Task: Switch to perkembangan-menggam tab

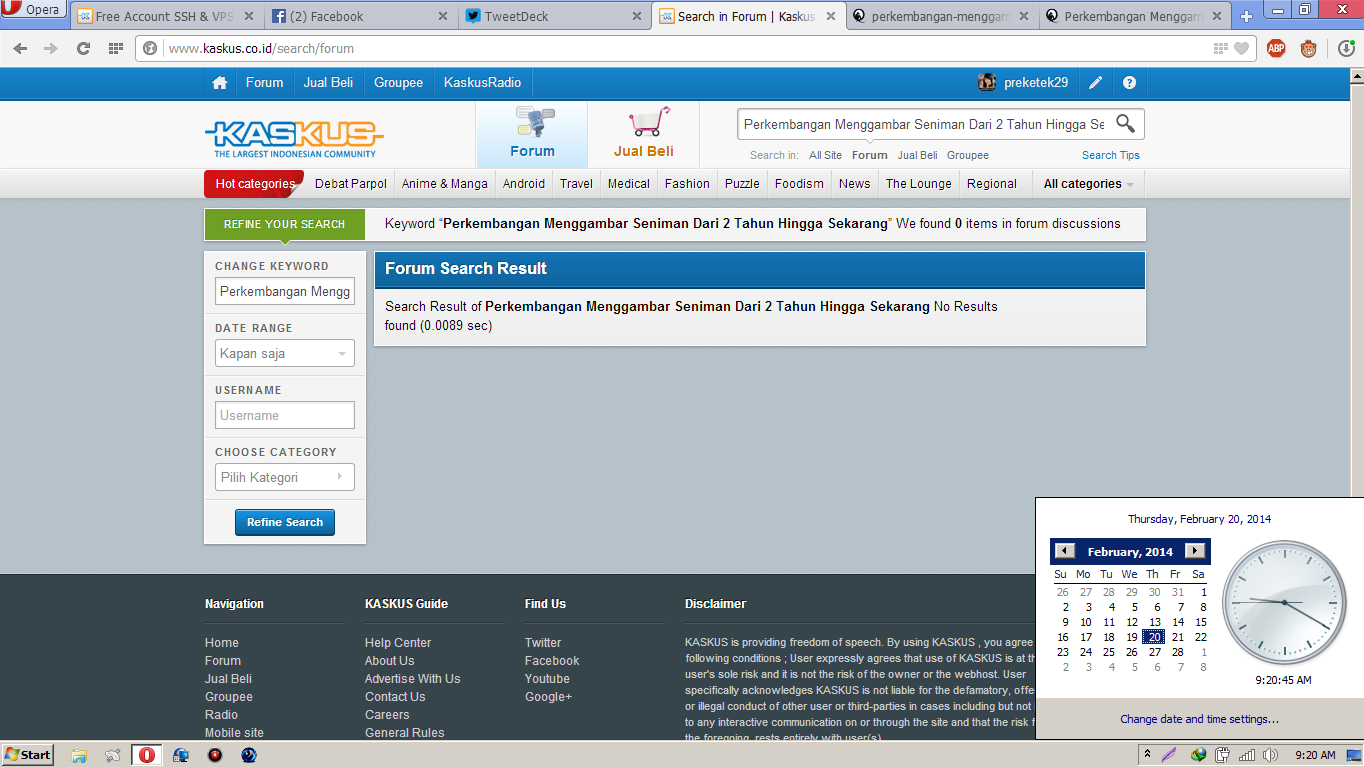Action: [940, 16]
